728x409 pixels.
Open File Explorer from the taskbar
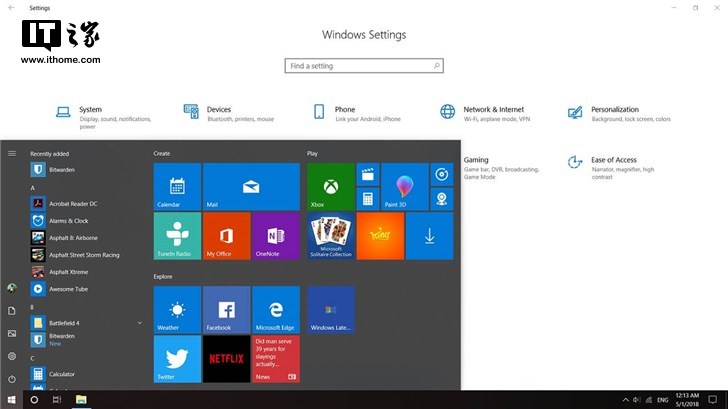(x=81, y=400)
